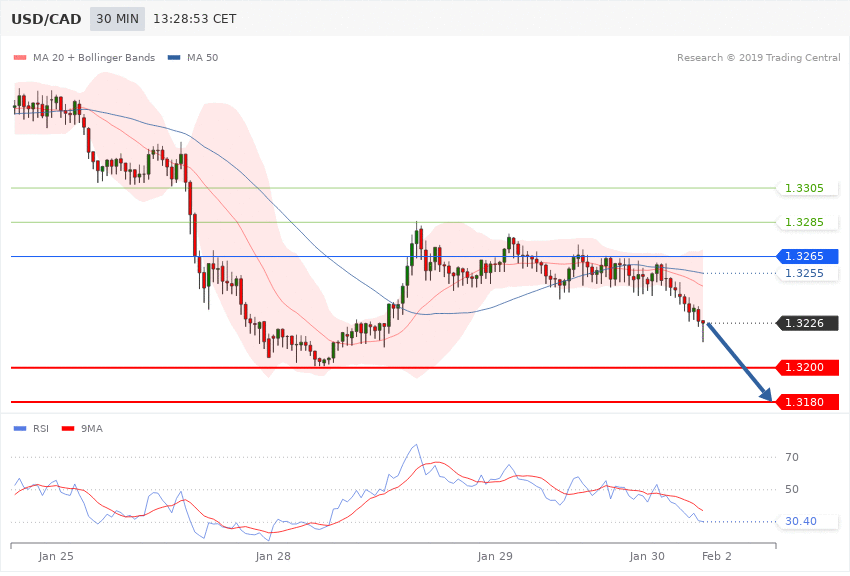
Task: Click the Jan 30 date axis label
Action: 647,556
